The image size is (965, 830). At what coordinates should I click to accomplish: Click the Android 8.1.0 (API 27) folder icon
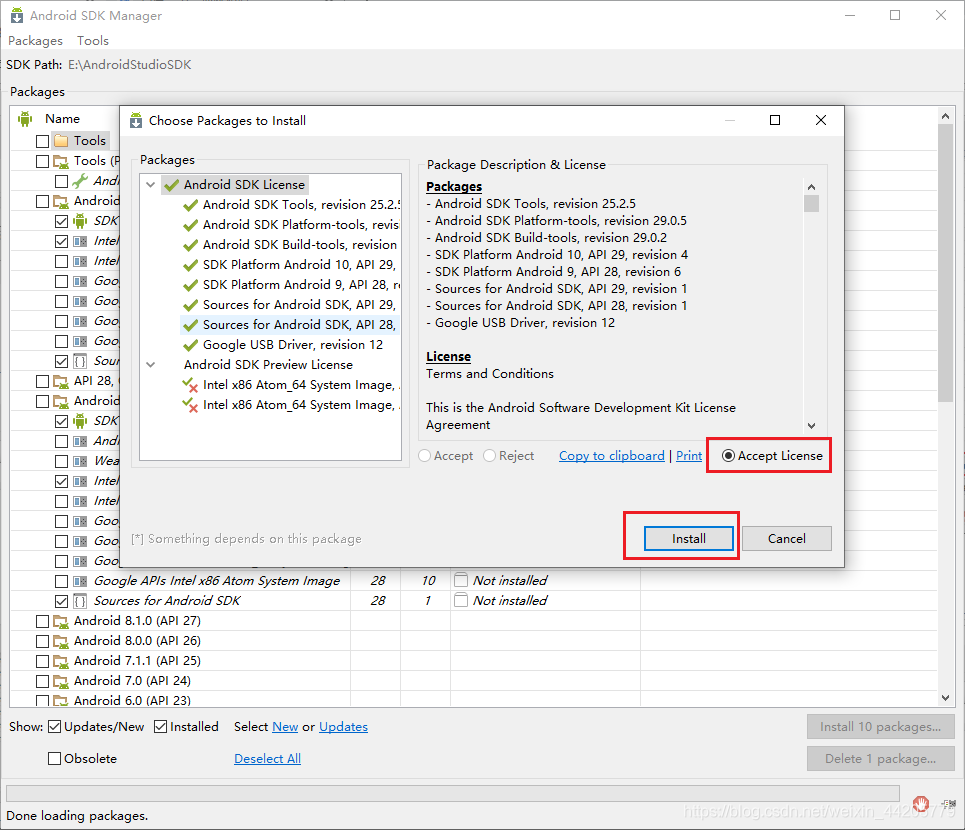pos(61,621)
